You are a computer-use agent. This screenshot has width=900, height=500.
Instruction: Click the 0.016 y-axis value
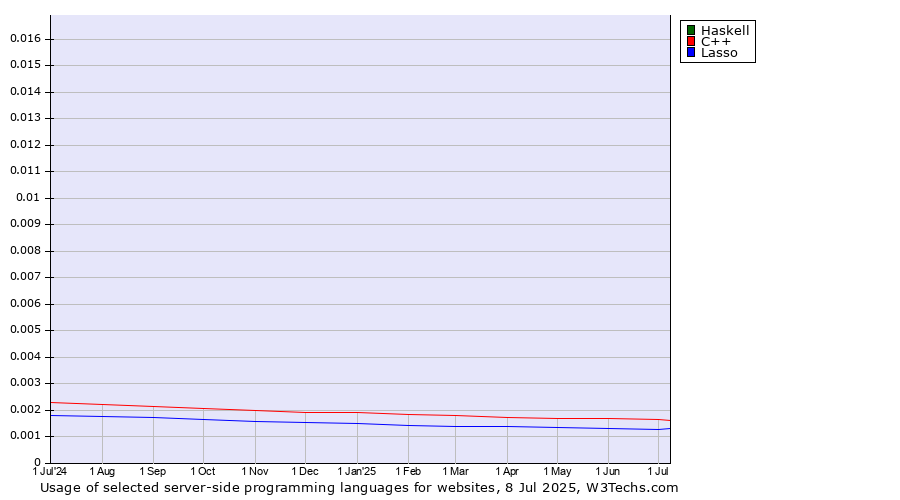coord(26,38)
